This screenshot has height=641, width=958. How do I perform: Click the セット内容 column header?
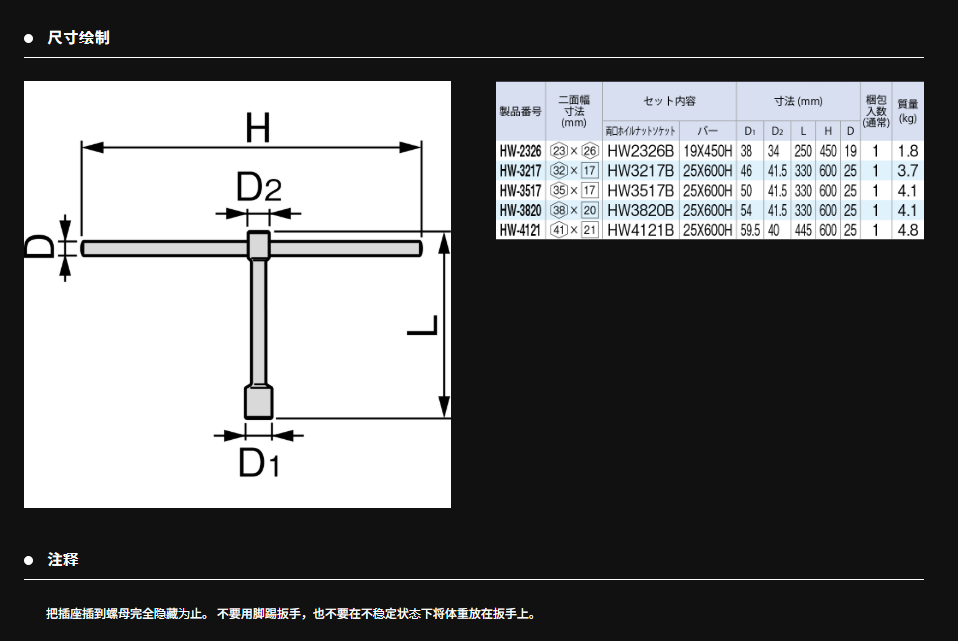coord(669,102)
